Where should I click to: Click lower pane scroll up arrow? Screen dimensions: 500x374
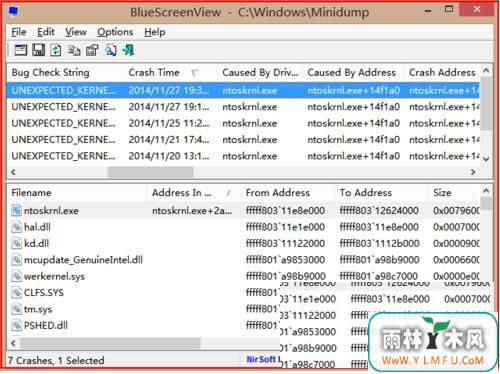[x=486, y=191]
